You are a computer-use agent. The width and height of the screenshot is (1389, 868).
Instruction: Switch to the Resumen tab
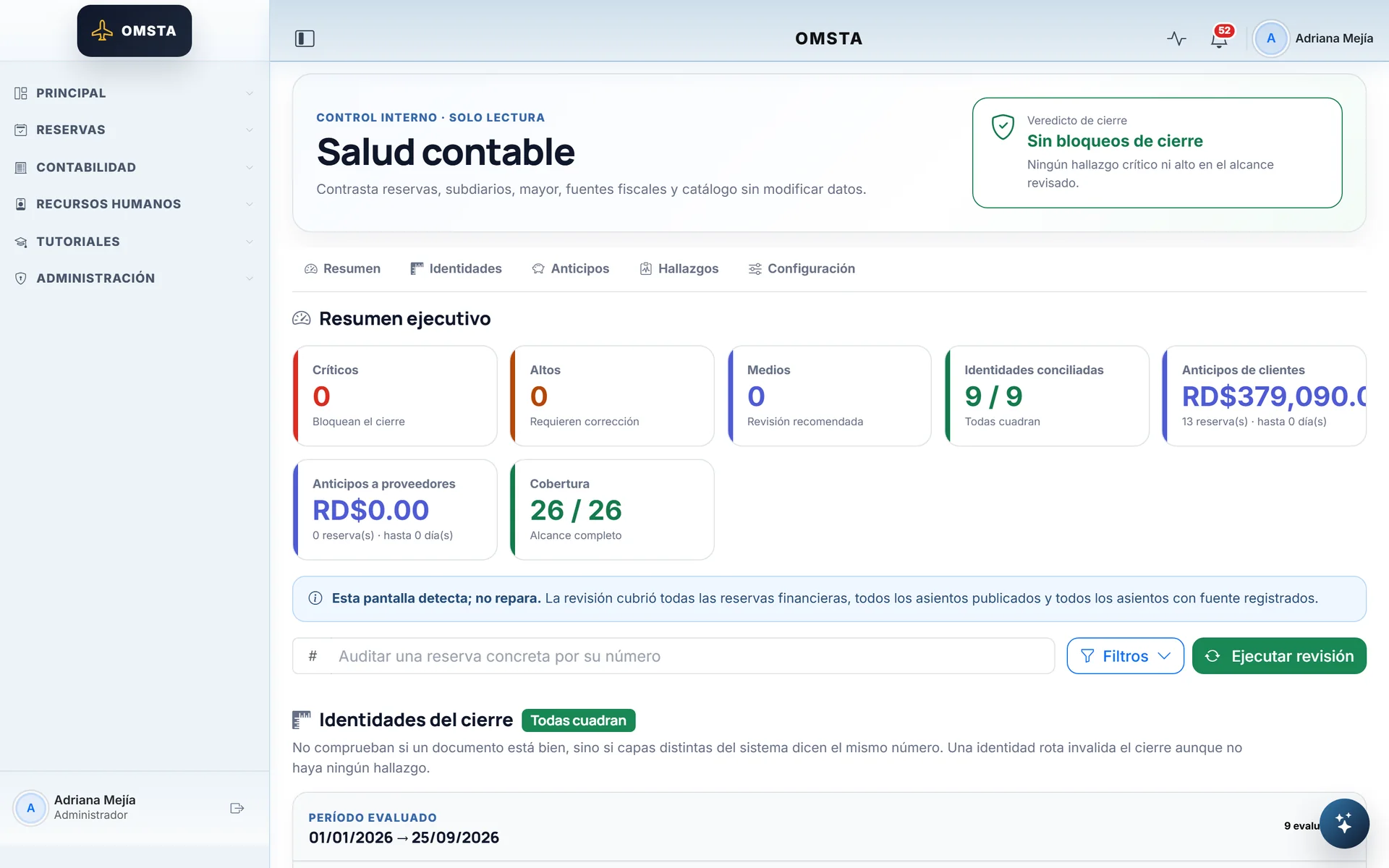[342, 269]
